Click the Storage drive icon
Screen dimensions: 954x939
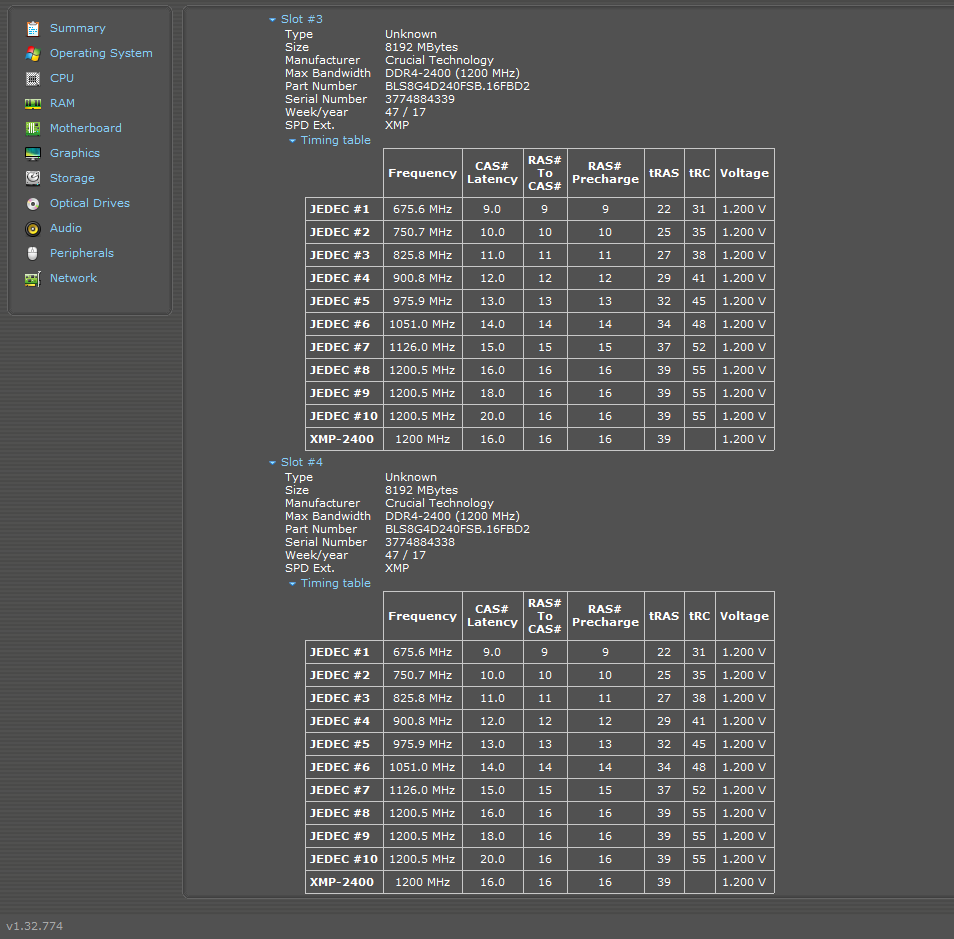(33, 178)
